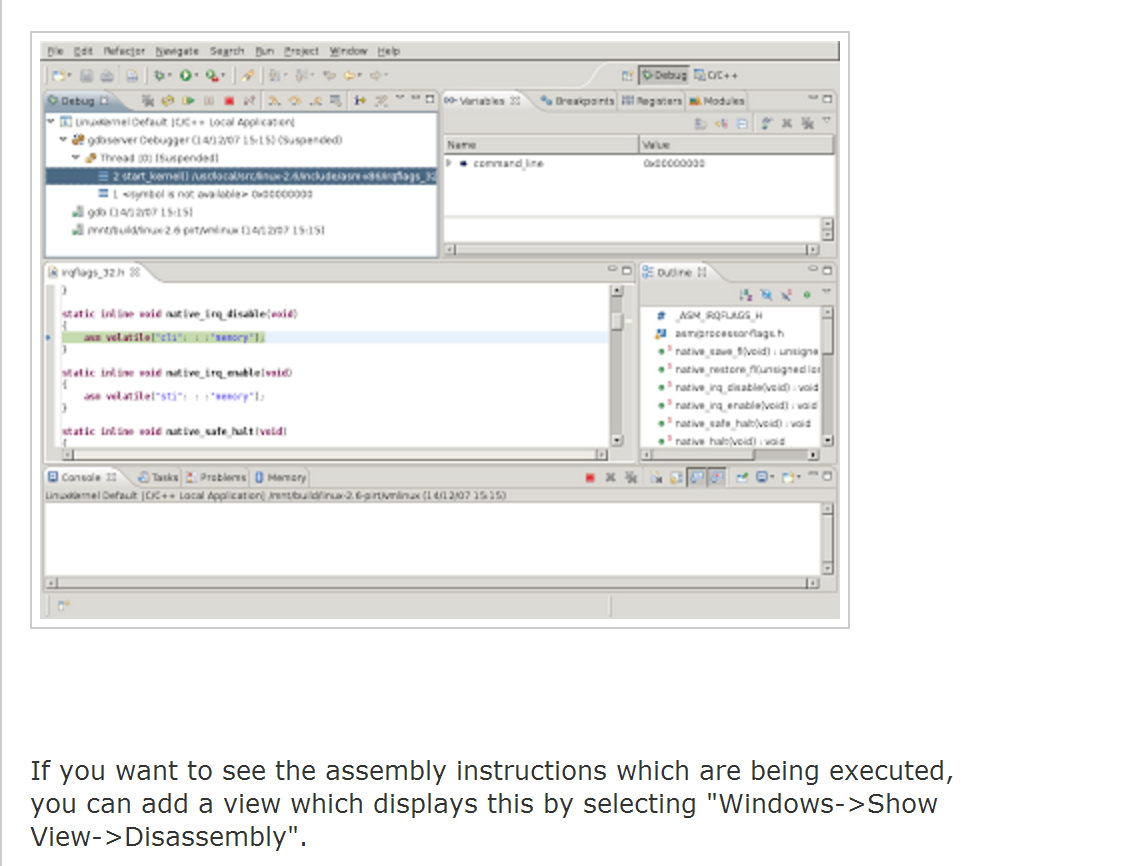Click the Suspend (pause) icon
The width and height of the screenshot is (1137, 866).
[x=209, y=100]
